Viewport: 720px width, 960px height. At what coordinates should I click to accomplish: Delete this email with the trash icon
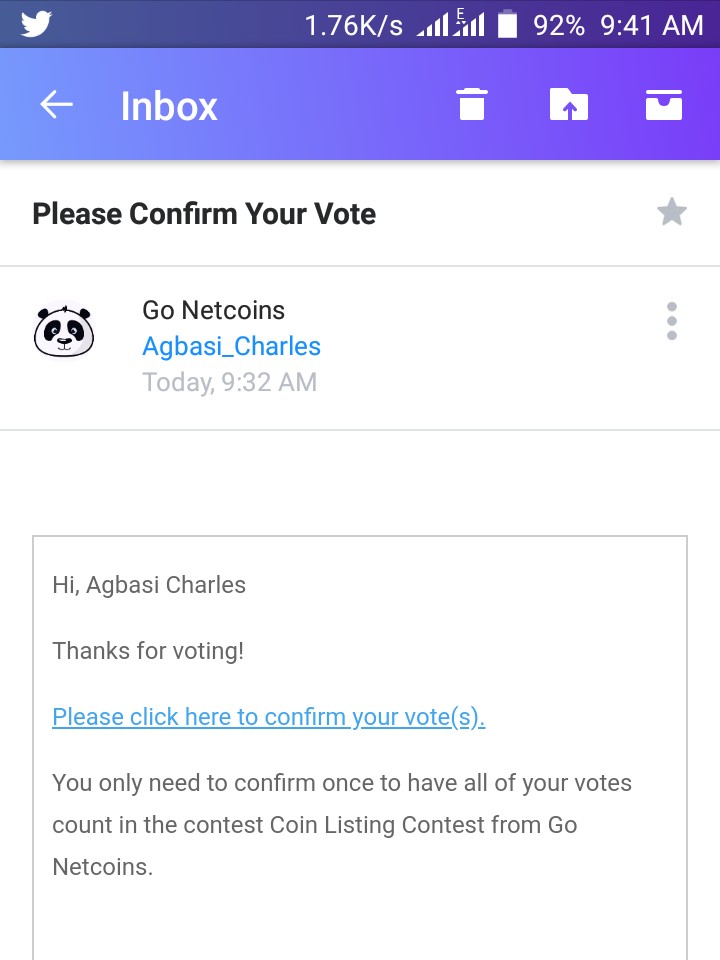472,104
